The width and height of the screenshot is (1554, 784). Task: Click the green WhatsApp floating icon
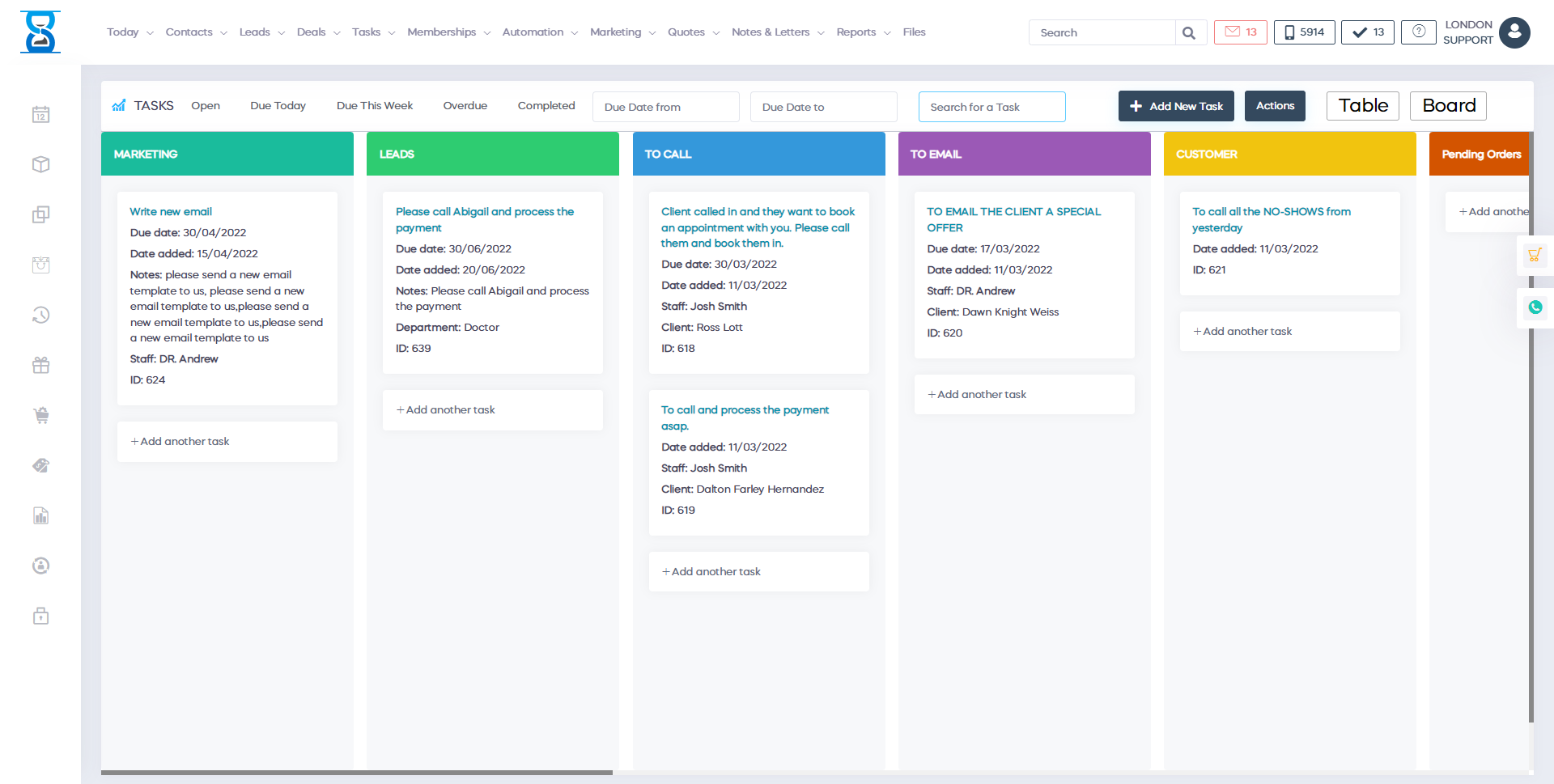click(x=1535, y=307)
